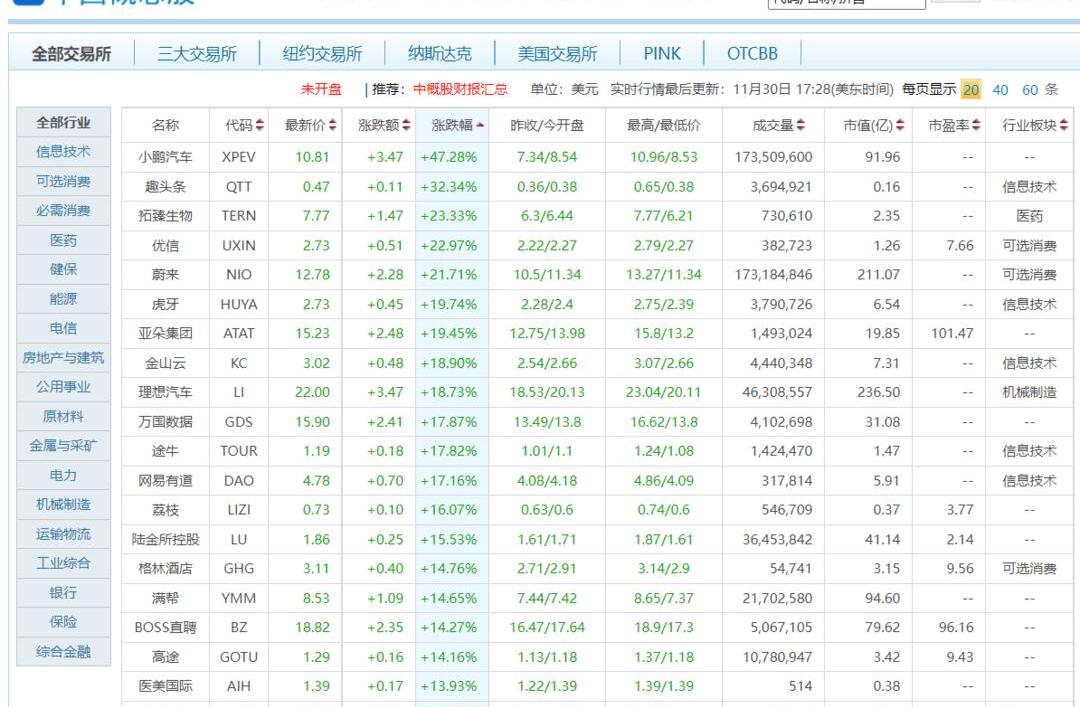The image size is (1080, 707).
Task: Show 60 rows per page
Action: pos(1030,90)
